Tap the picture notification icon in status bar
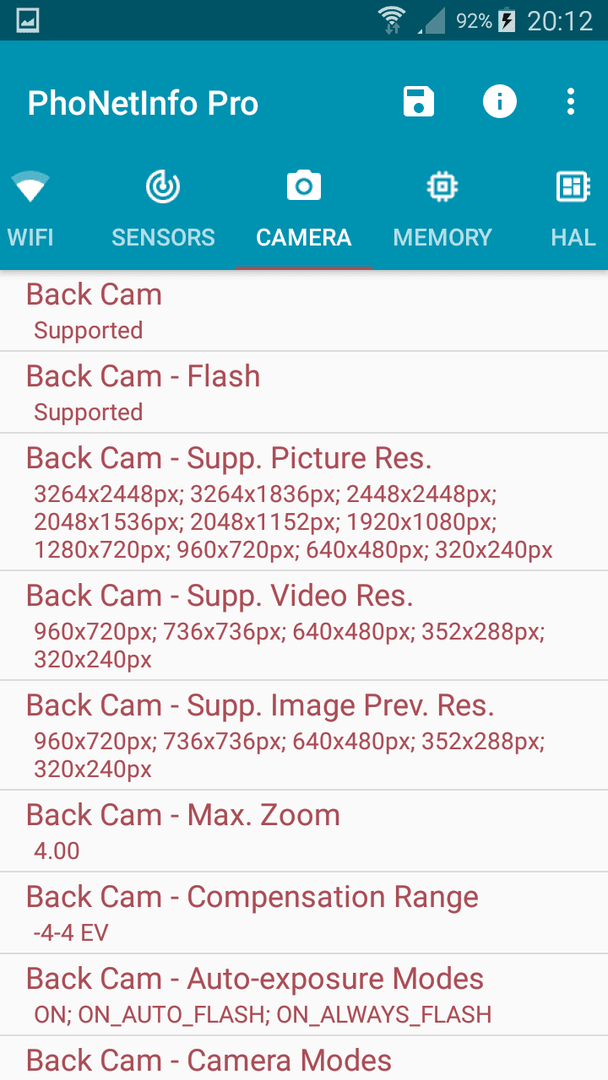 (x=28, y=20)
